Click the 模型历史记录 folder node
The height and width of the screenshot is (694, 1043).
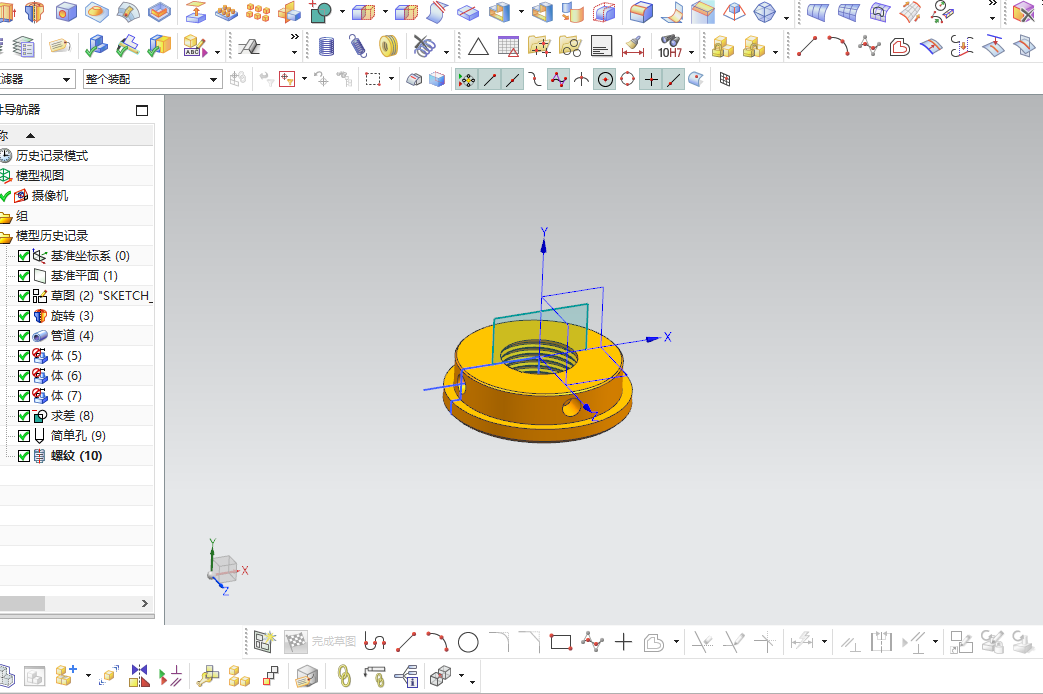[x=52, y=236]
